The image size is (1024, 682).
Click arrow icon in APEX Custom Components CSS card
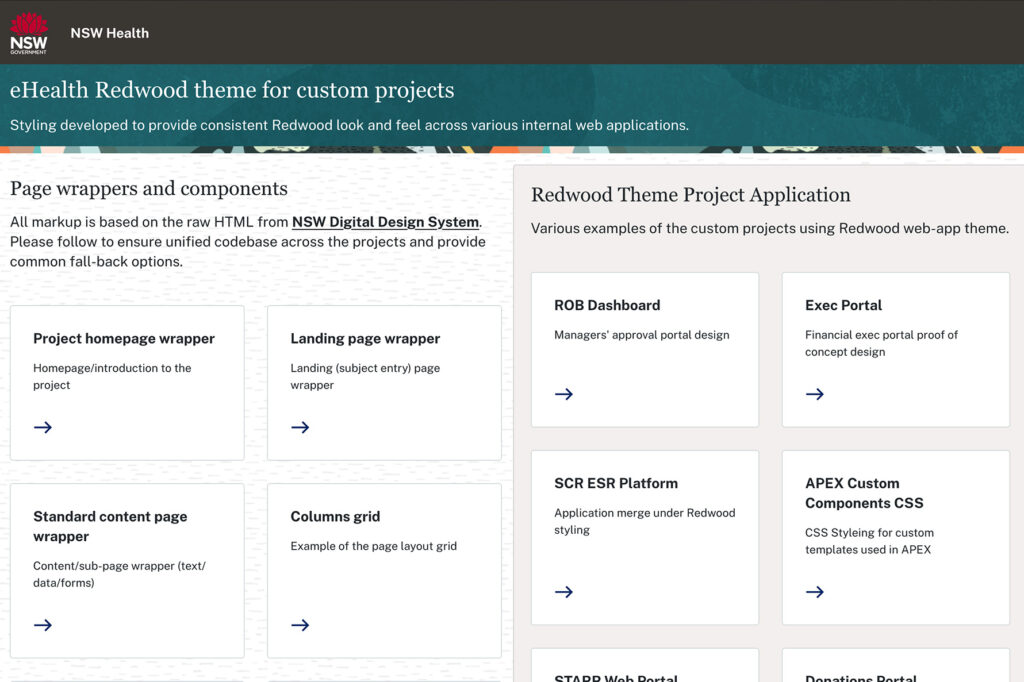815,592
